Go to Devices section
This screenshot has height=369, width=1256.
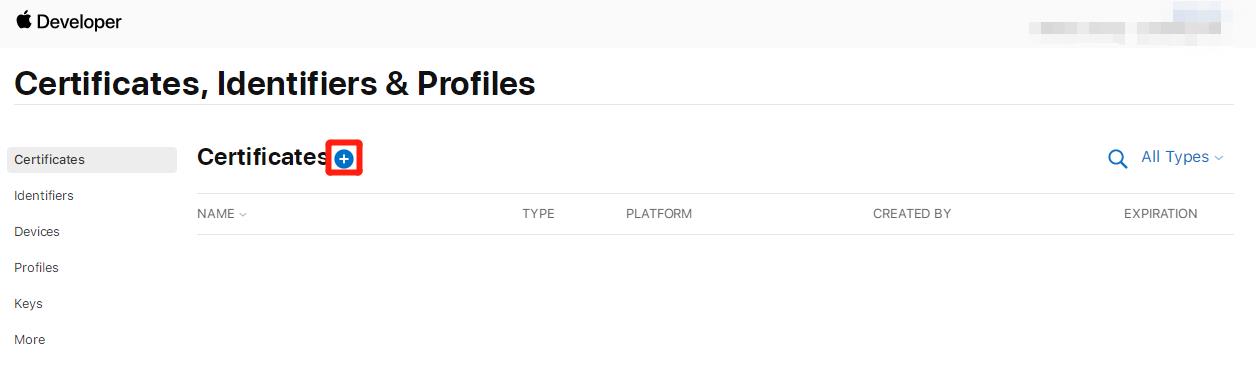[x=37, y=232]
